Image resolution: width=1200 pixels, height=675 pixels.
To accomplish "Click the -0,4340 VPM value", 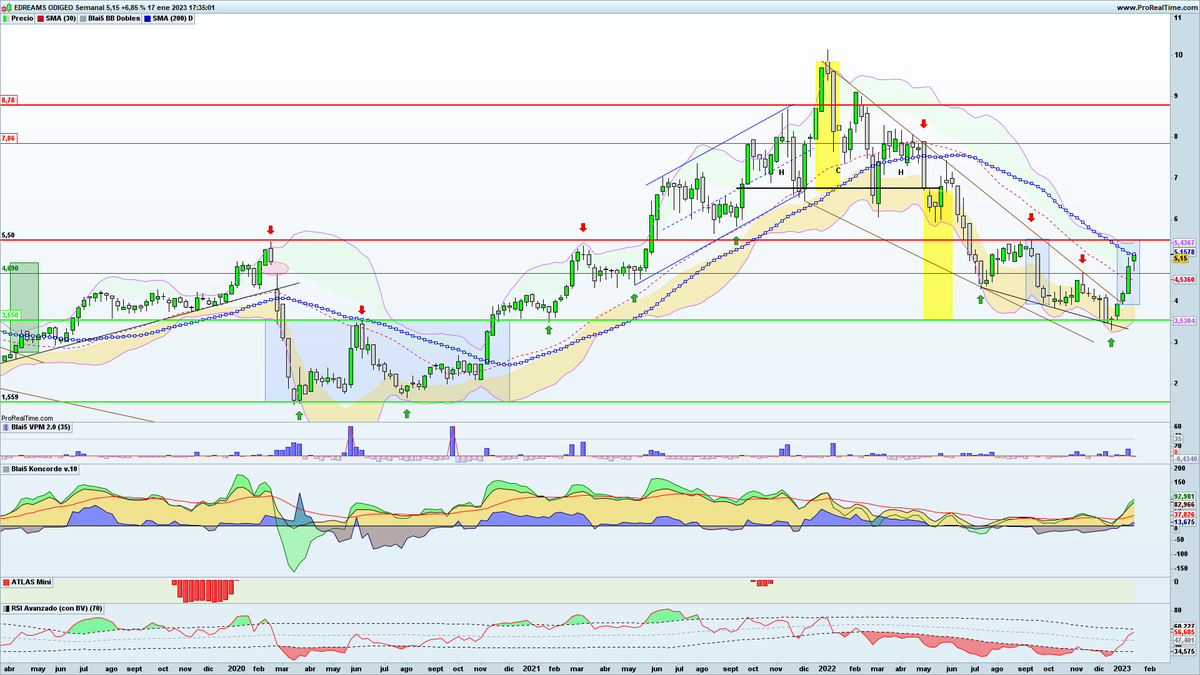I will [1183, 458].
